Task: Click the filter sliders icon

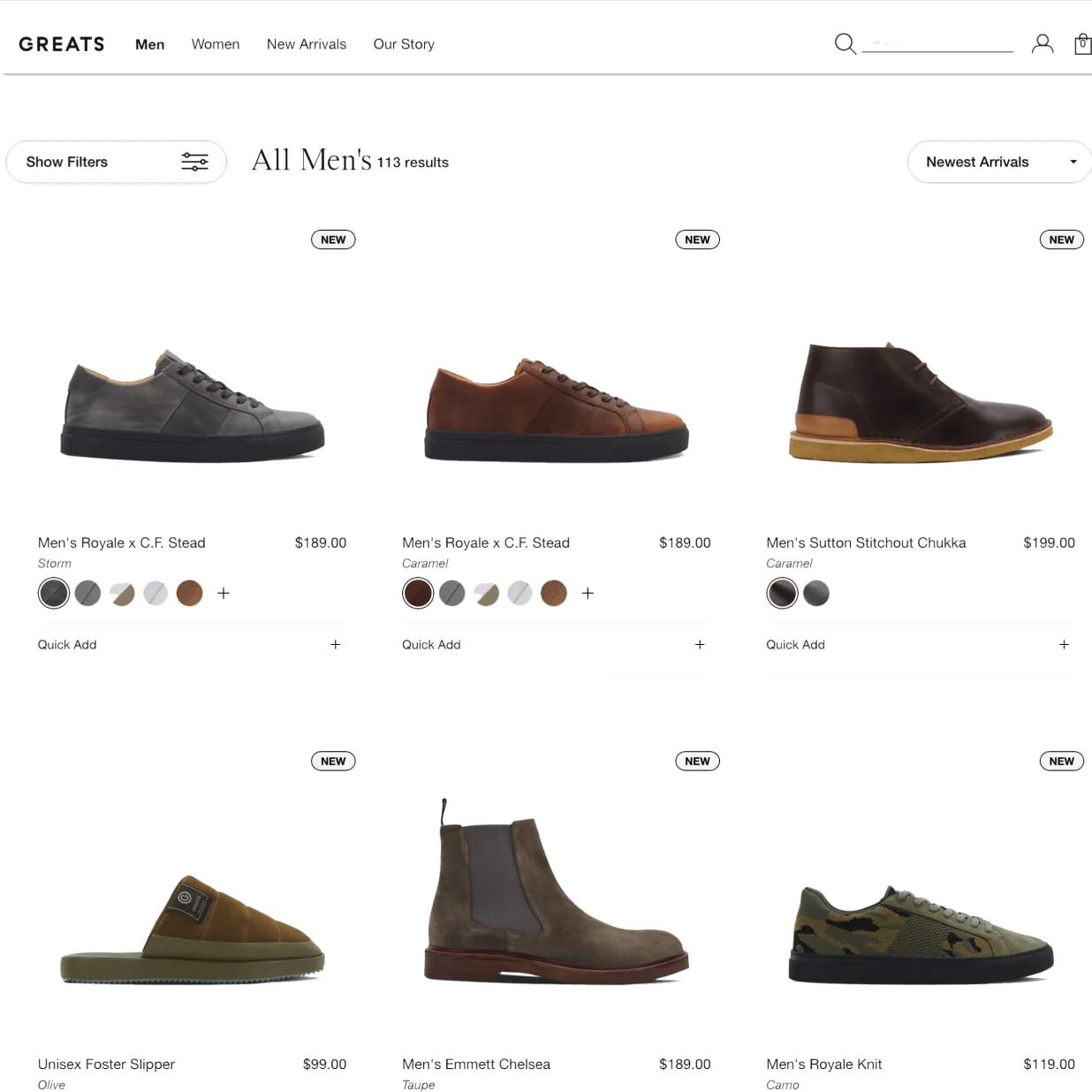Action: pos(194,162)
